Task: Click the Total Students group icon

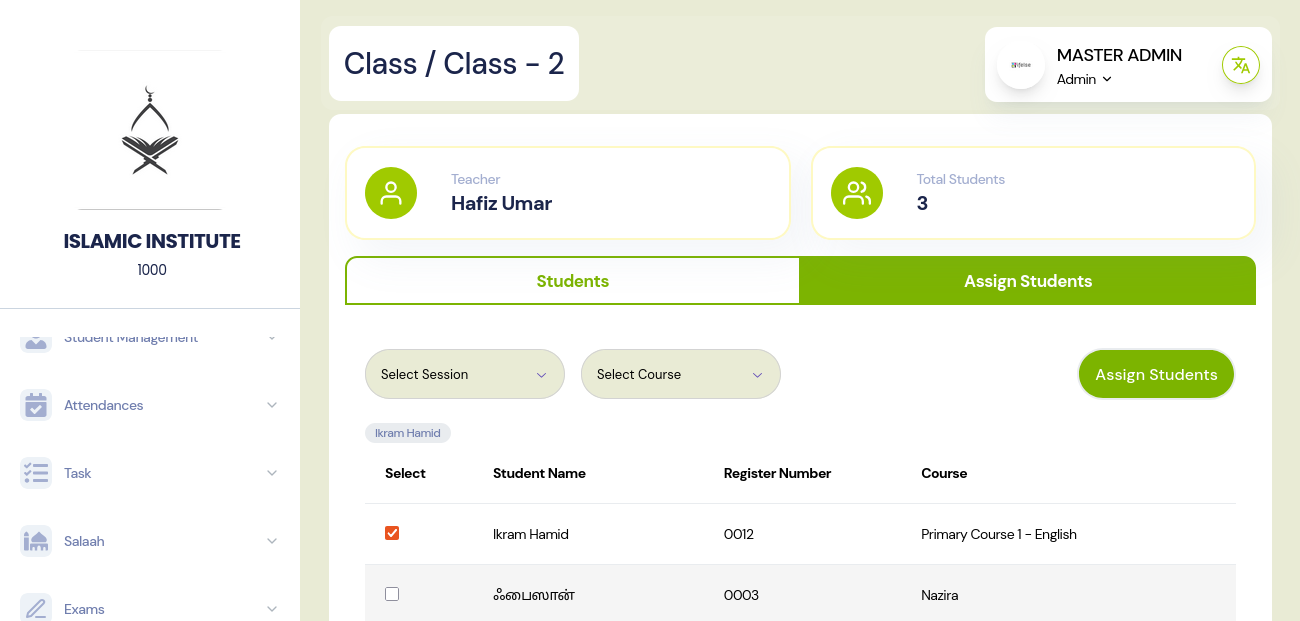Action: [857, 193]
